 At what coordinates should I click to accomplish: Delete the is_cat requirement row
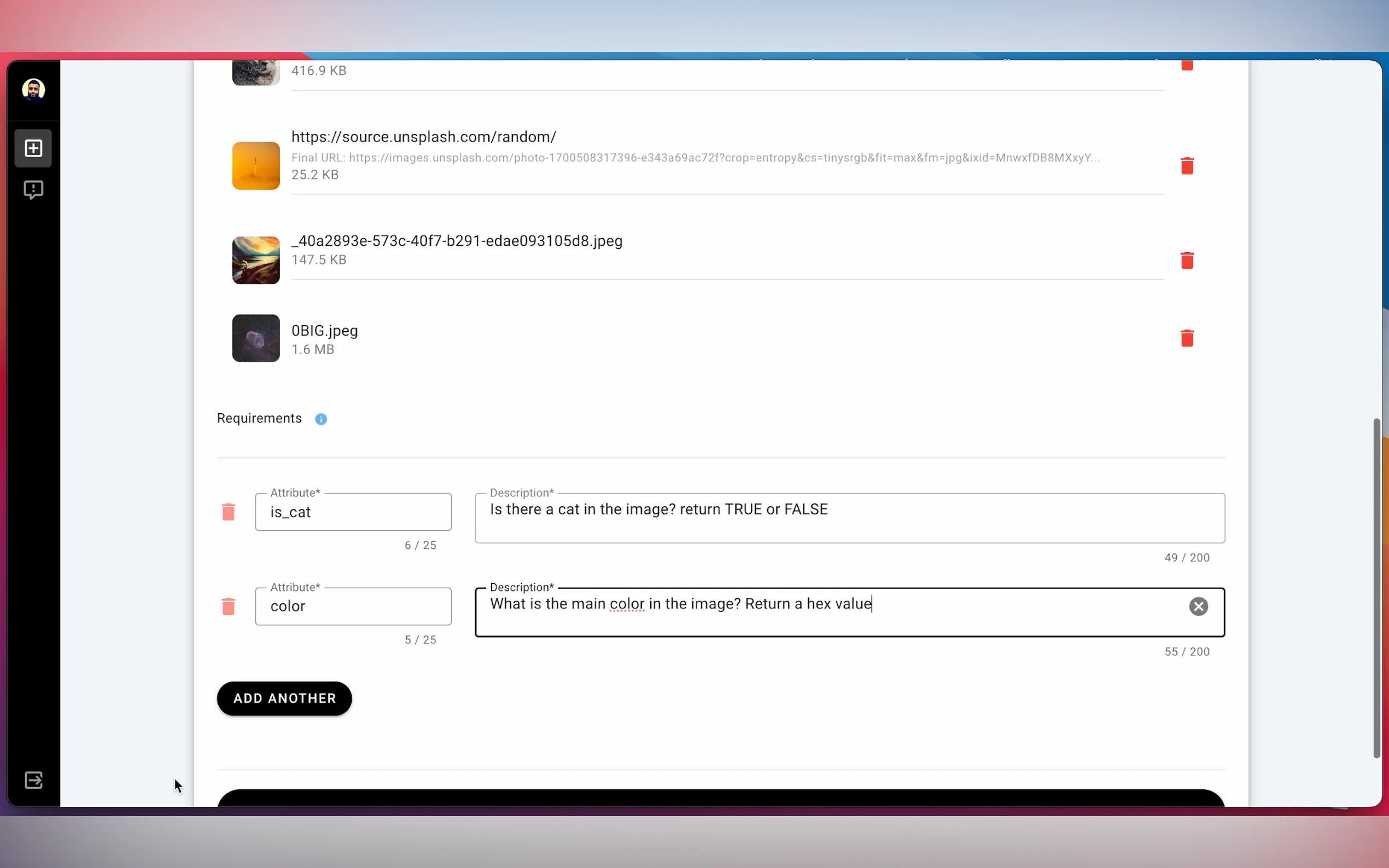228,512
